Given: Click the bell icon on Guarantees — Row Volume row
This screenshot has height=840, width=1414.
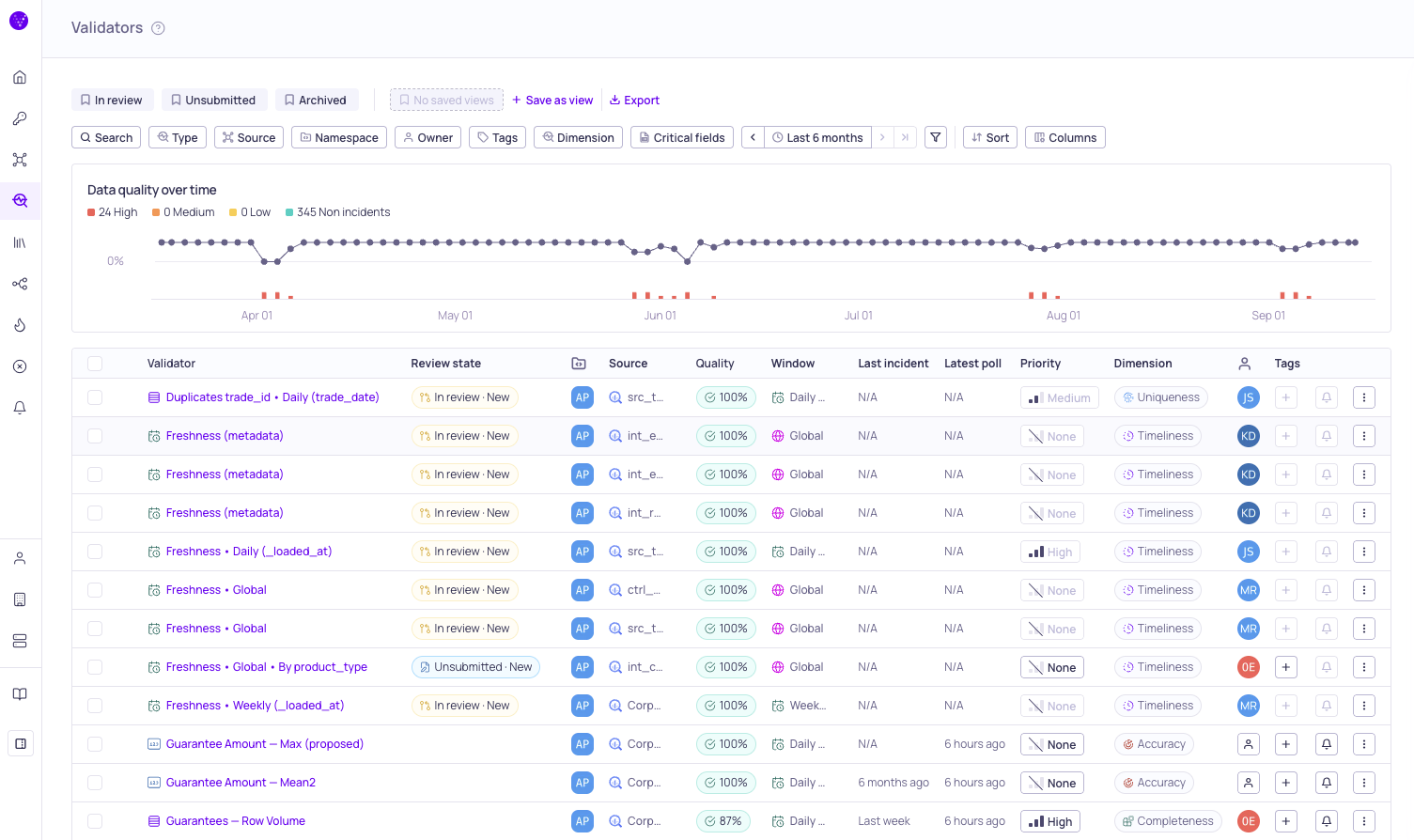Looking at the screenshot, I should (x=1327, y=821).
